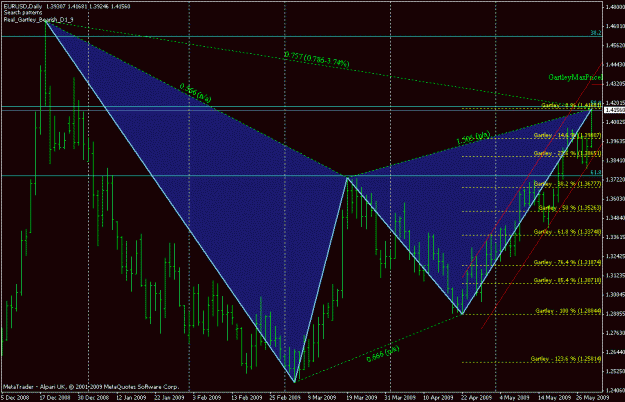
Task: Click the '17 Dec 2008' date label
Action: pyautogui.click(x=55, y=398)
